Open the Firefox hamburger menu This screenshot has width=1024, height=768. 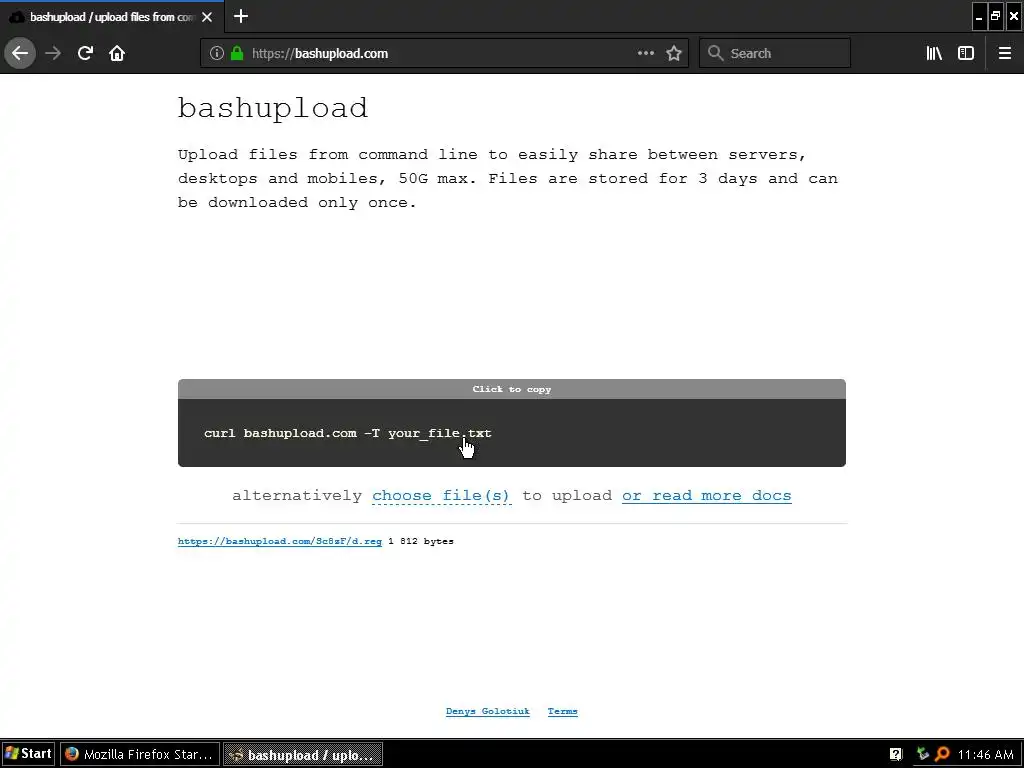[1004, 53]
